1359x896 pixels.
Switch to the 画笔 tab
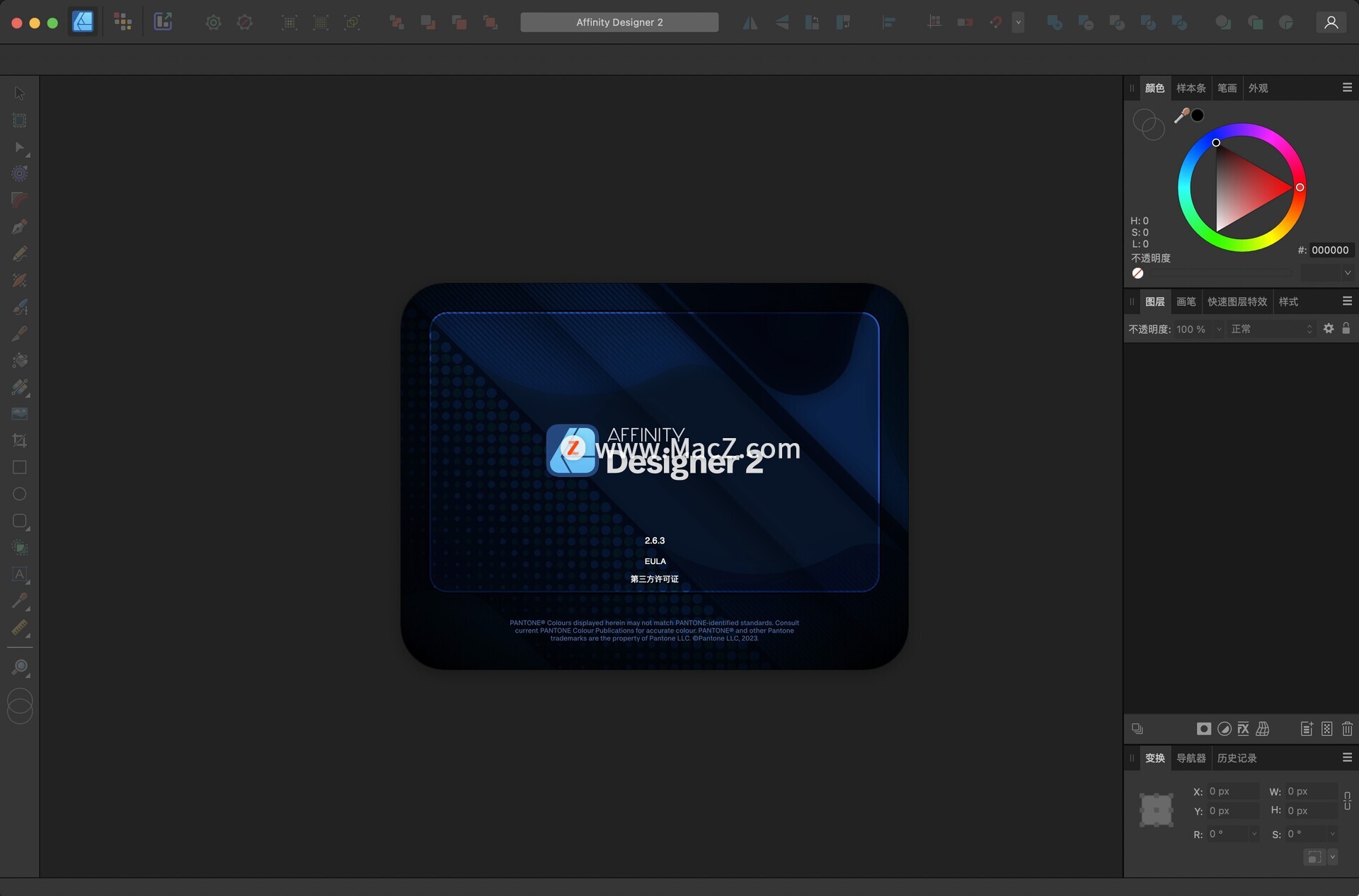click(1186, 302)
